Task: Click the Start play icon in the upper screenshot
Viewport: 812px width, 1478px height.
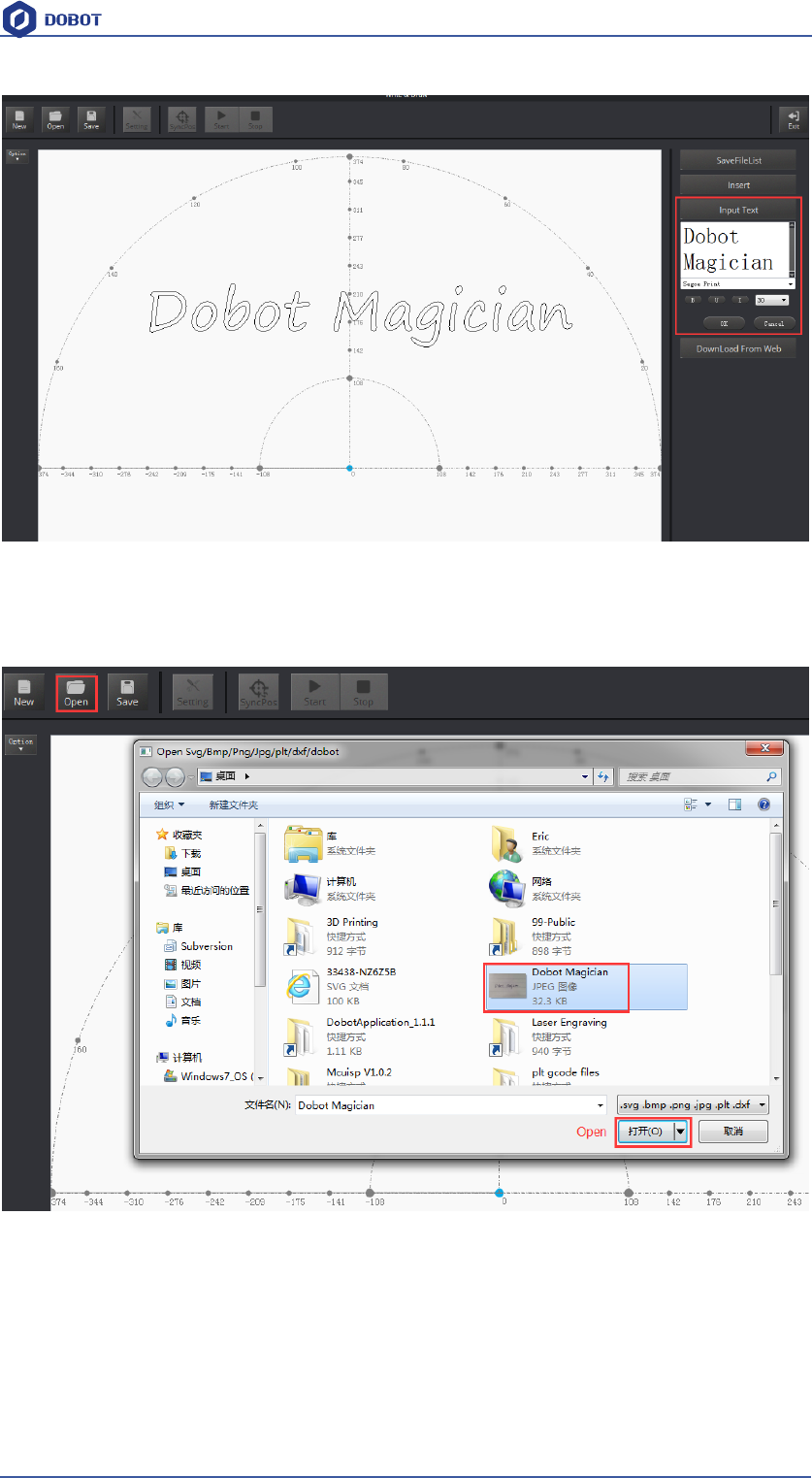Action: tap(221, 119)
